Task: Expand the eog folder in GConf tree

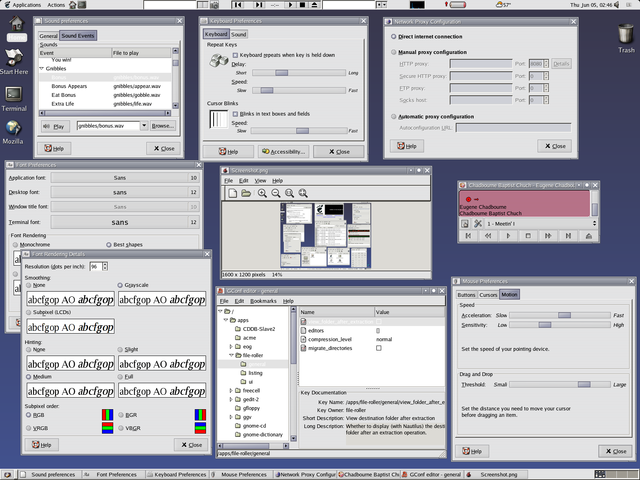Action: tap(231, 347)
